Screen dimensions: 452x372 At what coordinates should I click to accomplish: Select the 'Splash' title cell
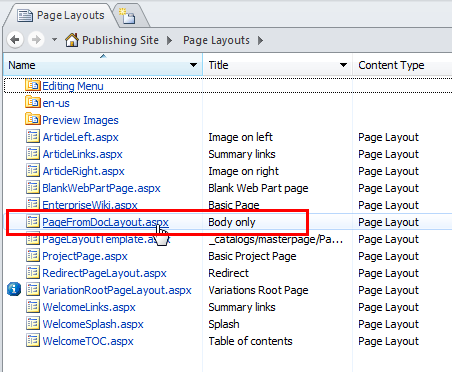click(224, 324)
